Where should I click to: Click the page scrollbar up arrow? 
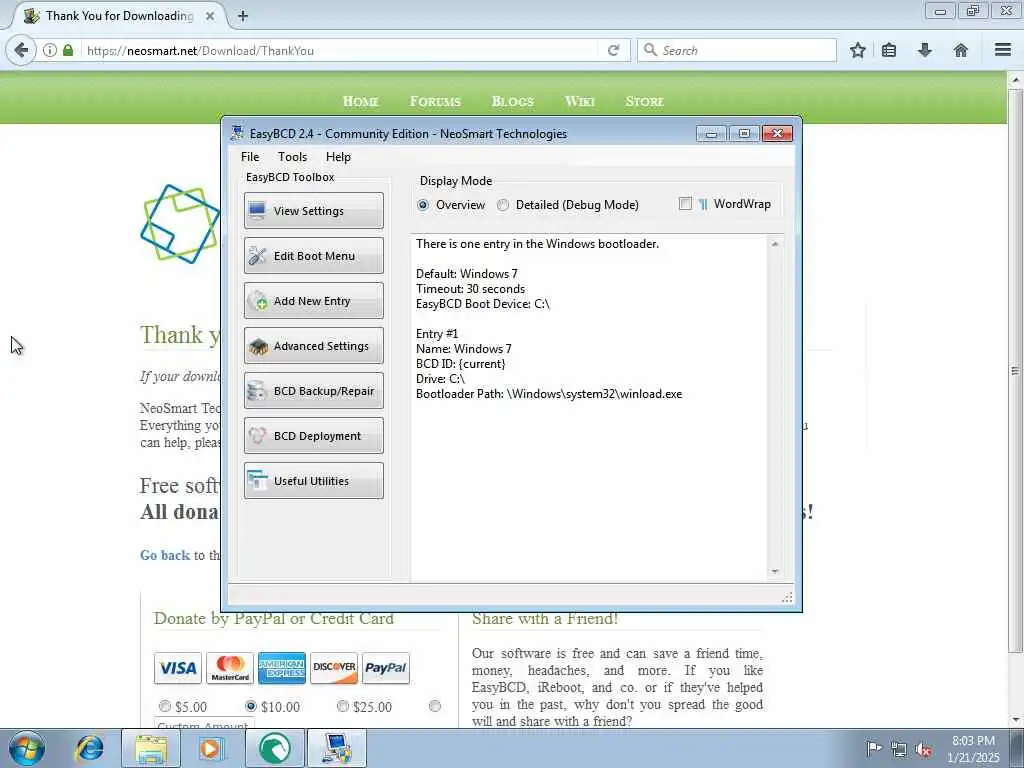[x=1016, y=80]
